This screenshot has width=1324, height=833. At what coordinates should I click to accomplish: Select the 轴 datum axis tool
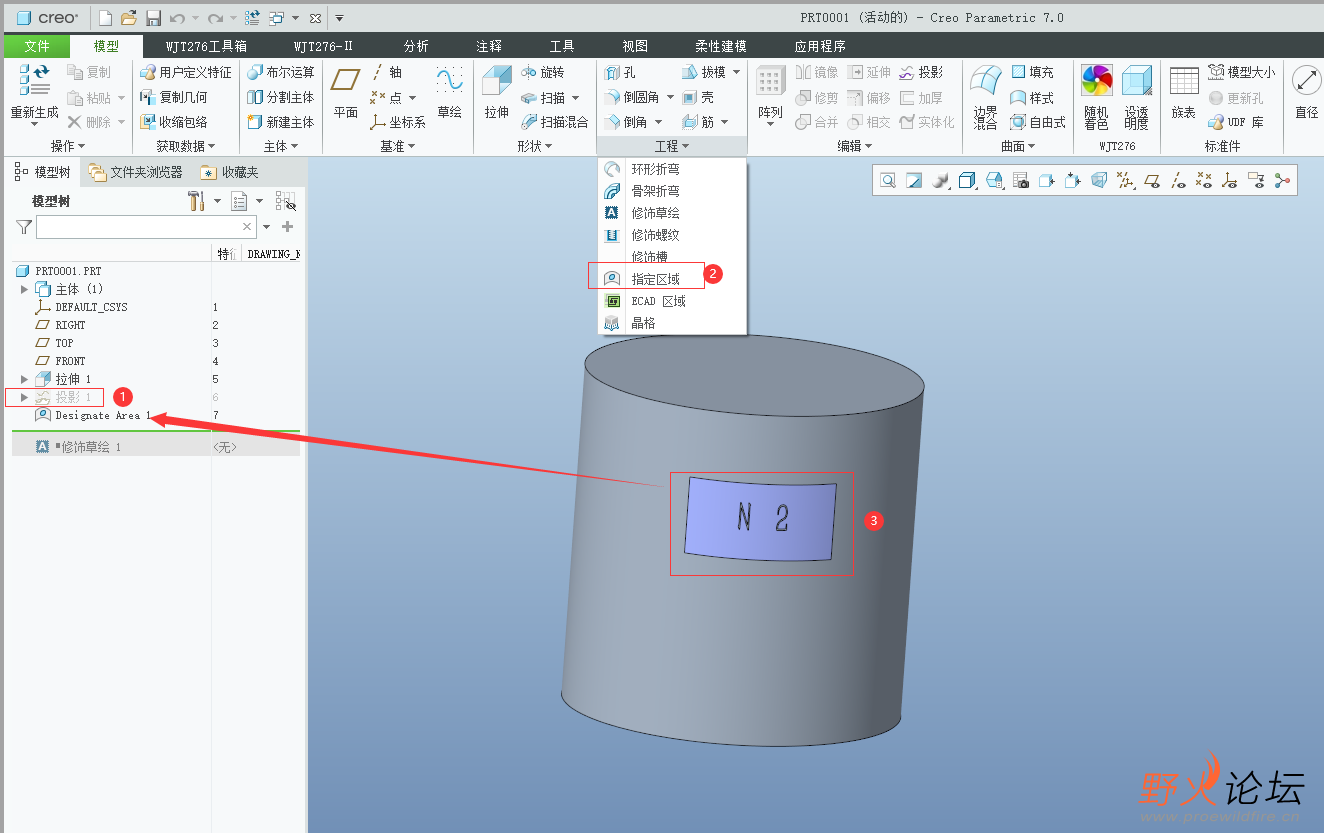386,72
